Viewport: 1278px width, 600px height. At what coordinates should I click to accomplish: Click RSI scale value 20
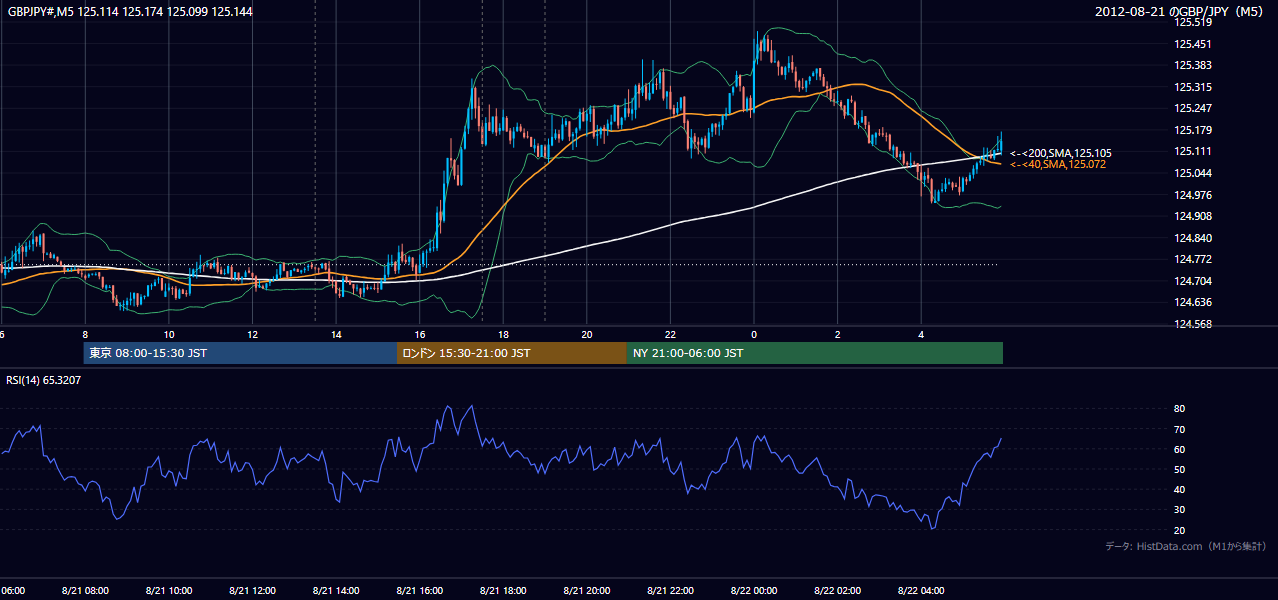(1180, 530)
